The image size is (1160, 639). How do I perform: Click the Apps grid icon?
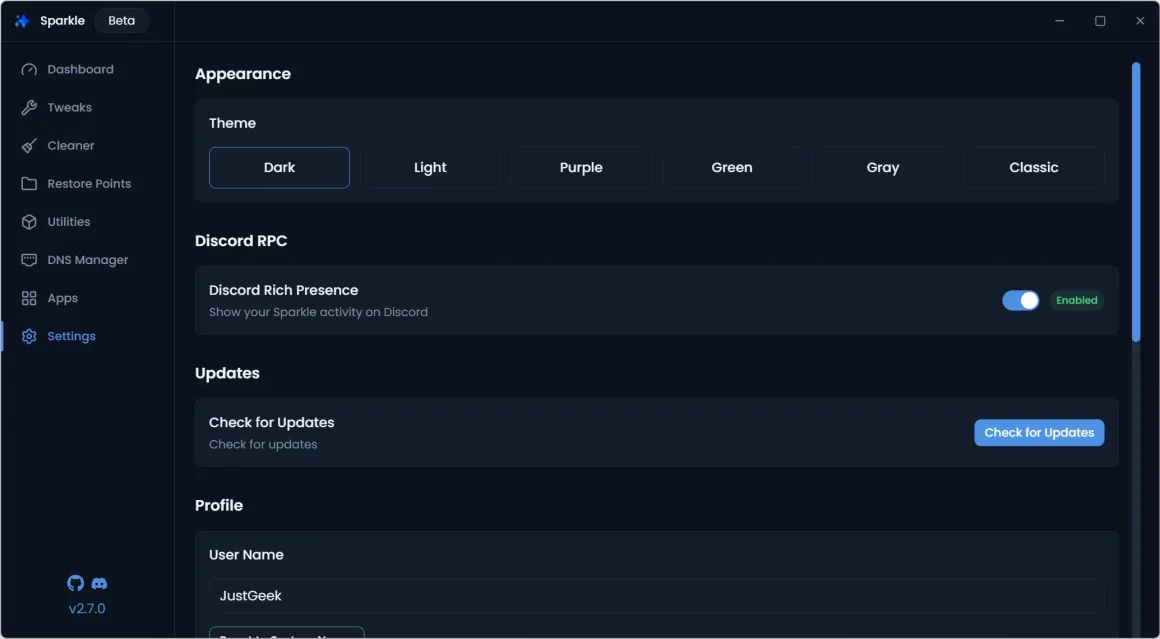tap(29, 298)
